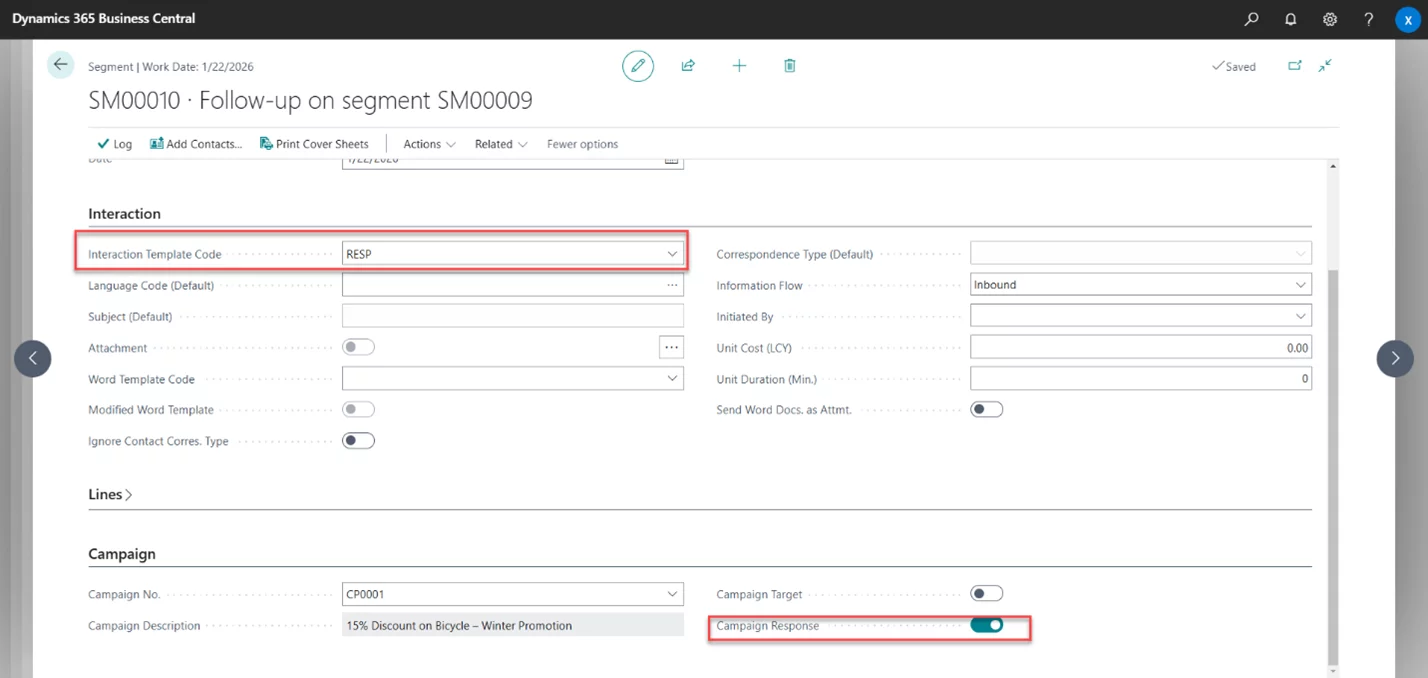Open the Related menu

[500, 144]
